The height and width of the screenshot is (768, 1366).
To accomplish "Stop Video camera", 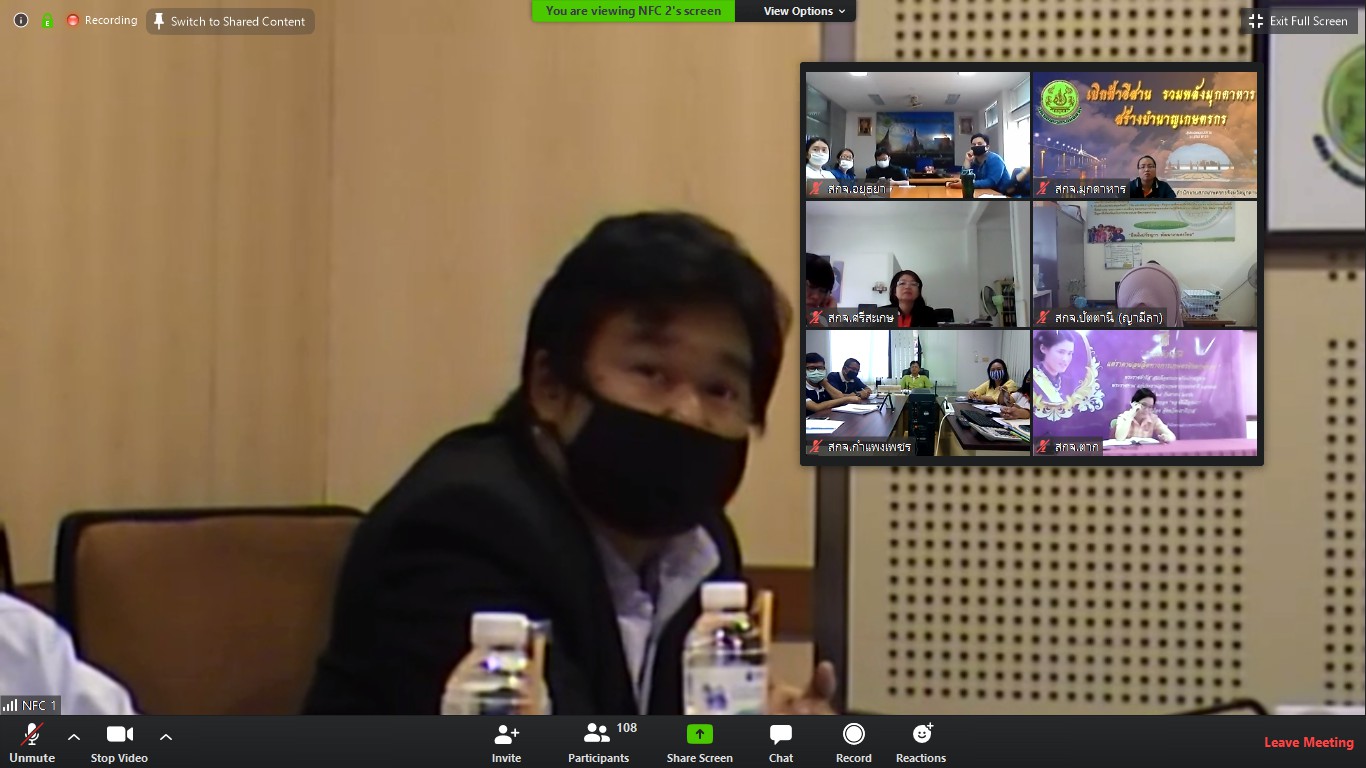I will click(119, 742).
